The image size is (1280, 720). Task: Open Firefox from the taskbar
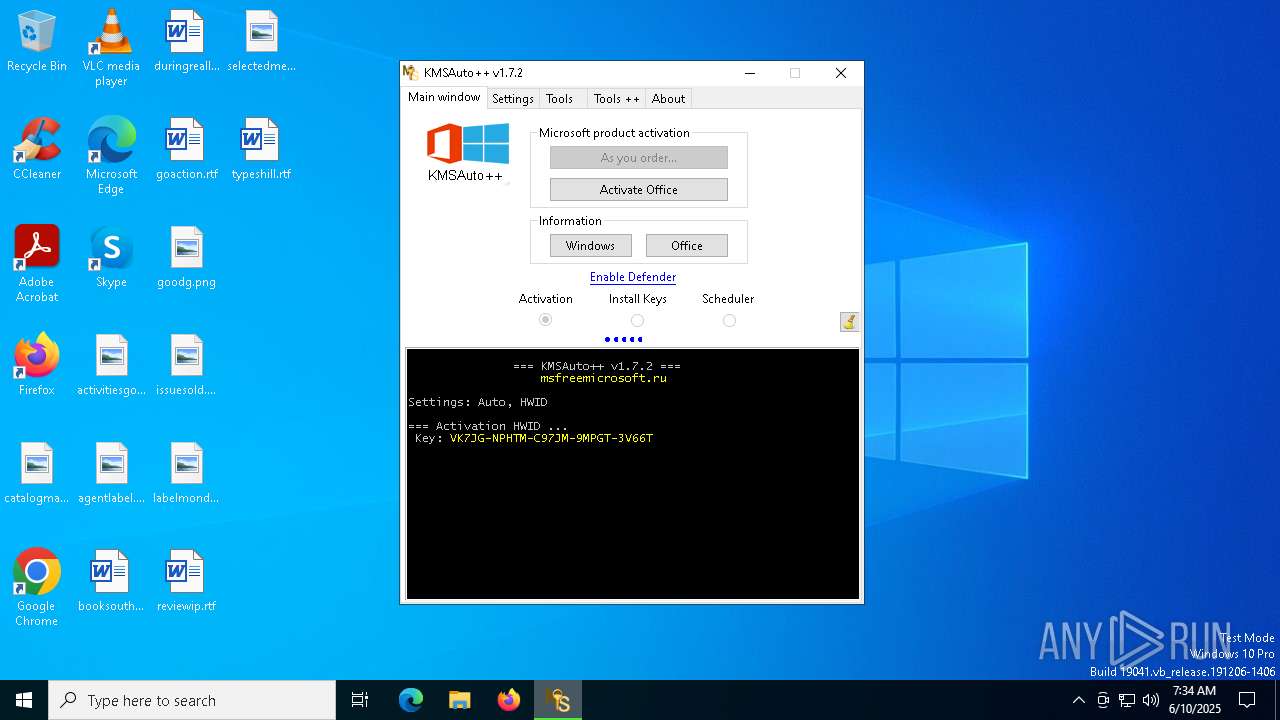(509, 700)
